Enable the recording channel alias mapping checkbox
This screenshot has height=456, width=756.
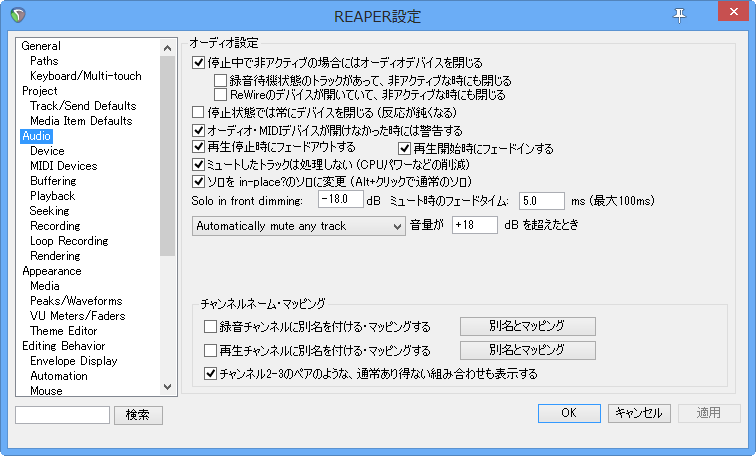coord(210,327)
